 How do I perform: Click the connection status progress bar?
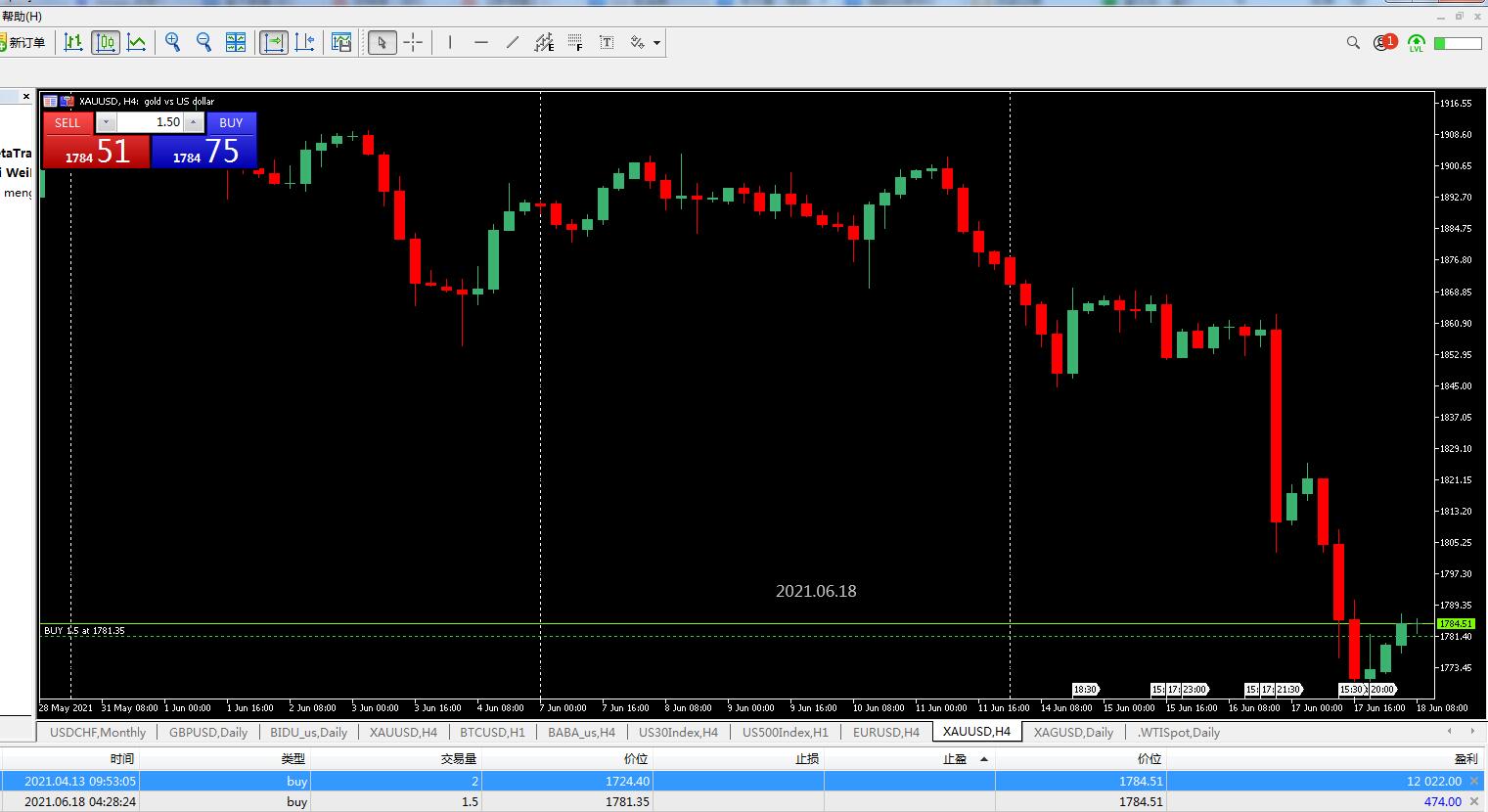click(x=1458, y=43)
